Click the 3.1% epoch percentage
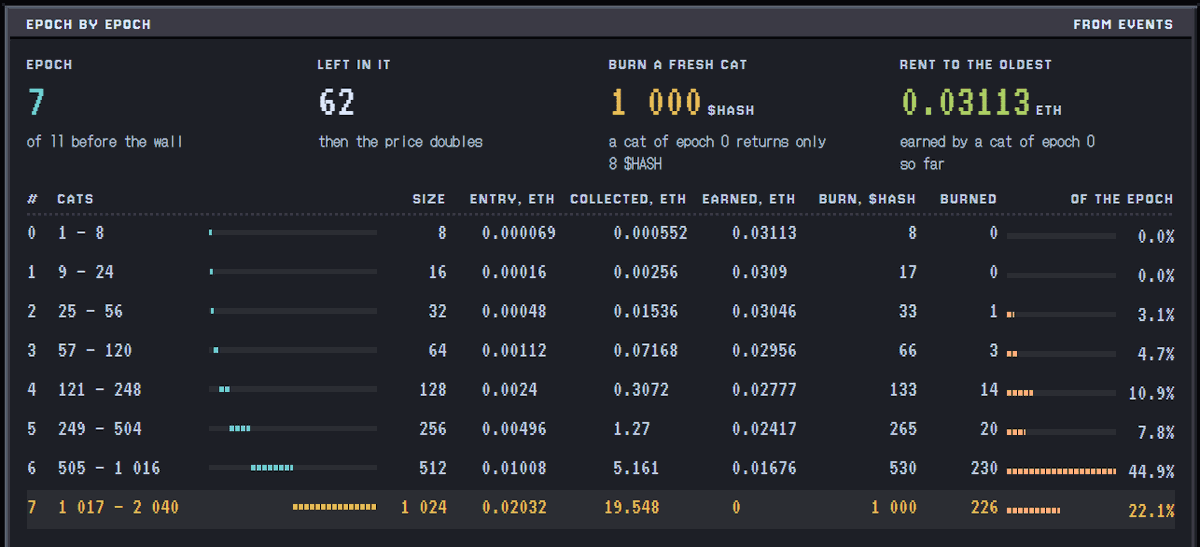 pos(1156,315)
